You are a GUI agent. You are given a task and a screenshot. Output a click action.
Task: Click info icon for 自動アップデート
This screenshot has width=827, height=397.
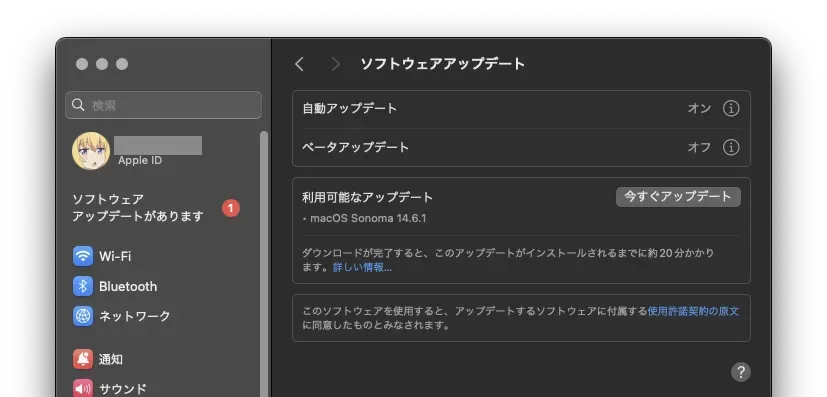pos(730,108)
